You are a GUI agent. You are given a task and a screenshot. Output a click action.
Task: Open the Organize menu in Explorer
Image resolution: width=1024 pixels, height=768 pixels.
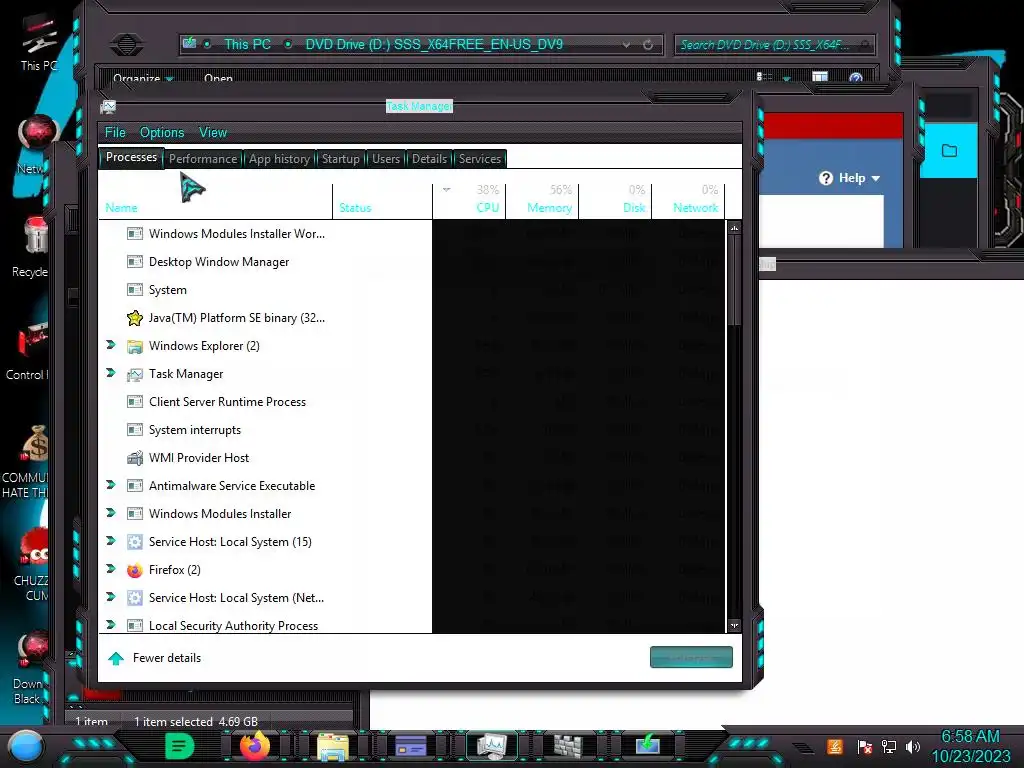coord(142,78)
